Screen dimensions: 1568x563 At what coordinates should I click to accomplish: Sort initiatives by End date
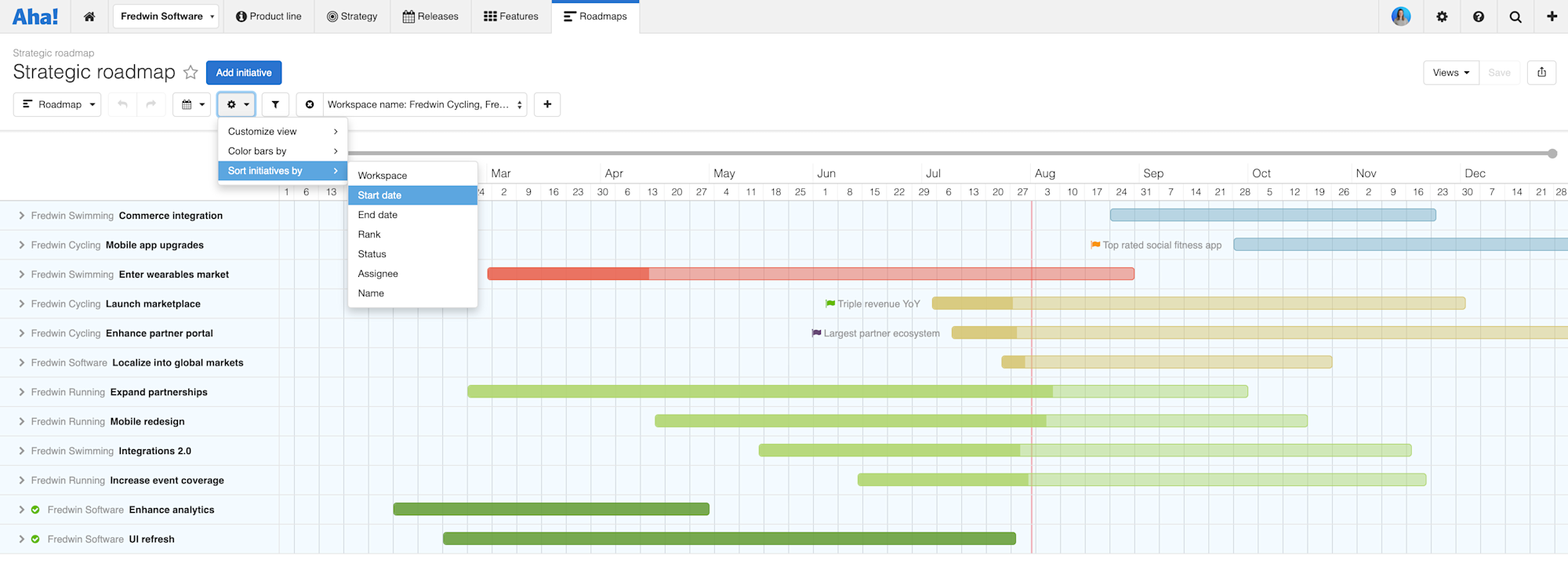pyautogui.click(x=412, y=215)
